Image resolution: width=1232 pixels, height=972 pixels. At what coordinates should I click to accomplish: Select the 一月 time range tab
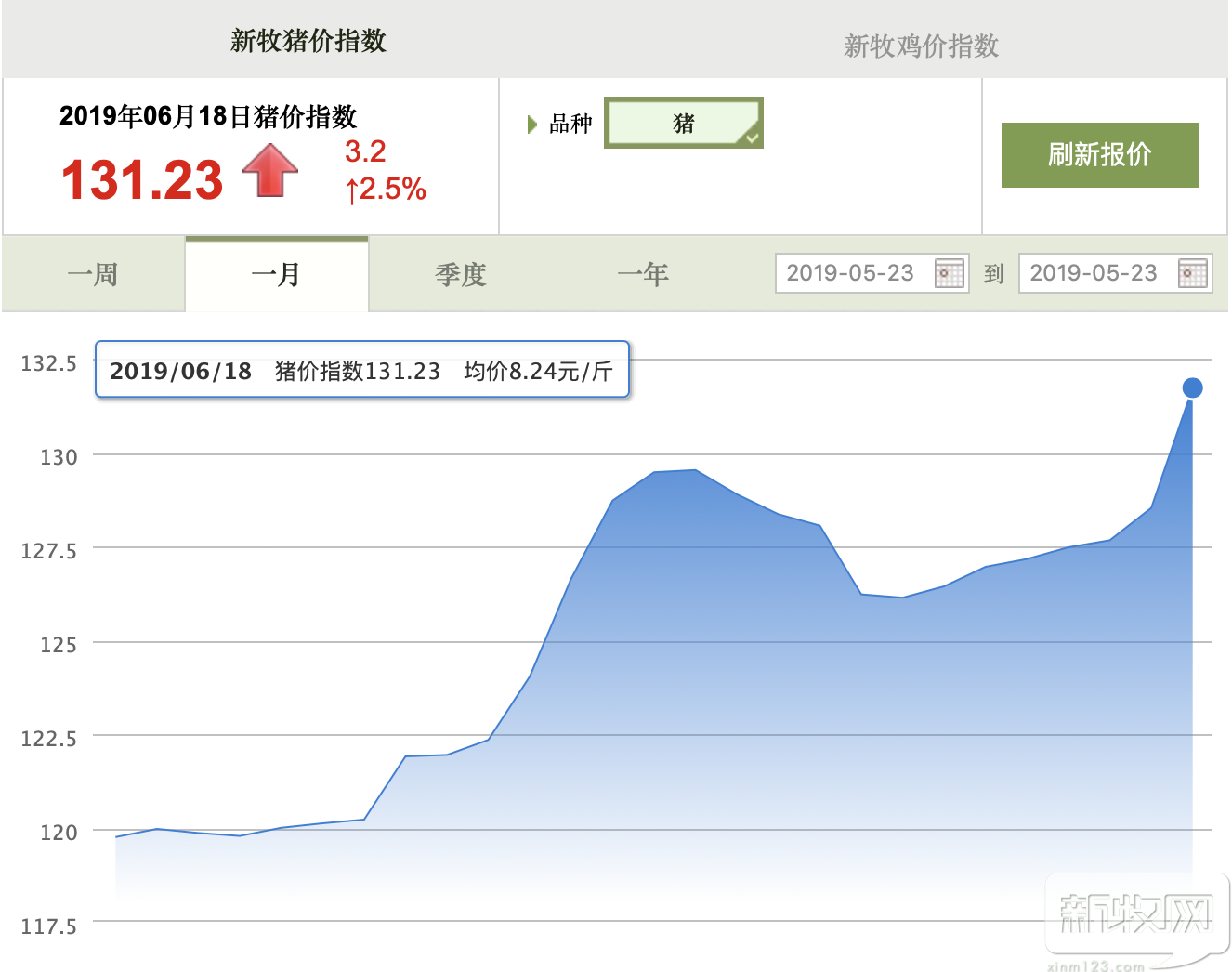[277, 275]
